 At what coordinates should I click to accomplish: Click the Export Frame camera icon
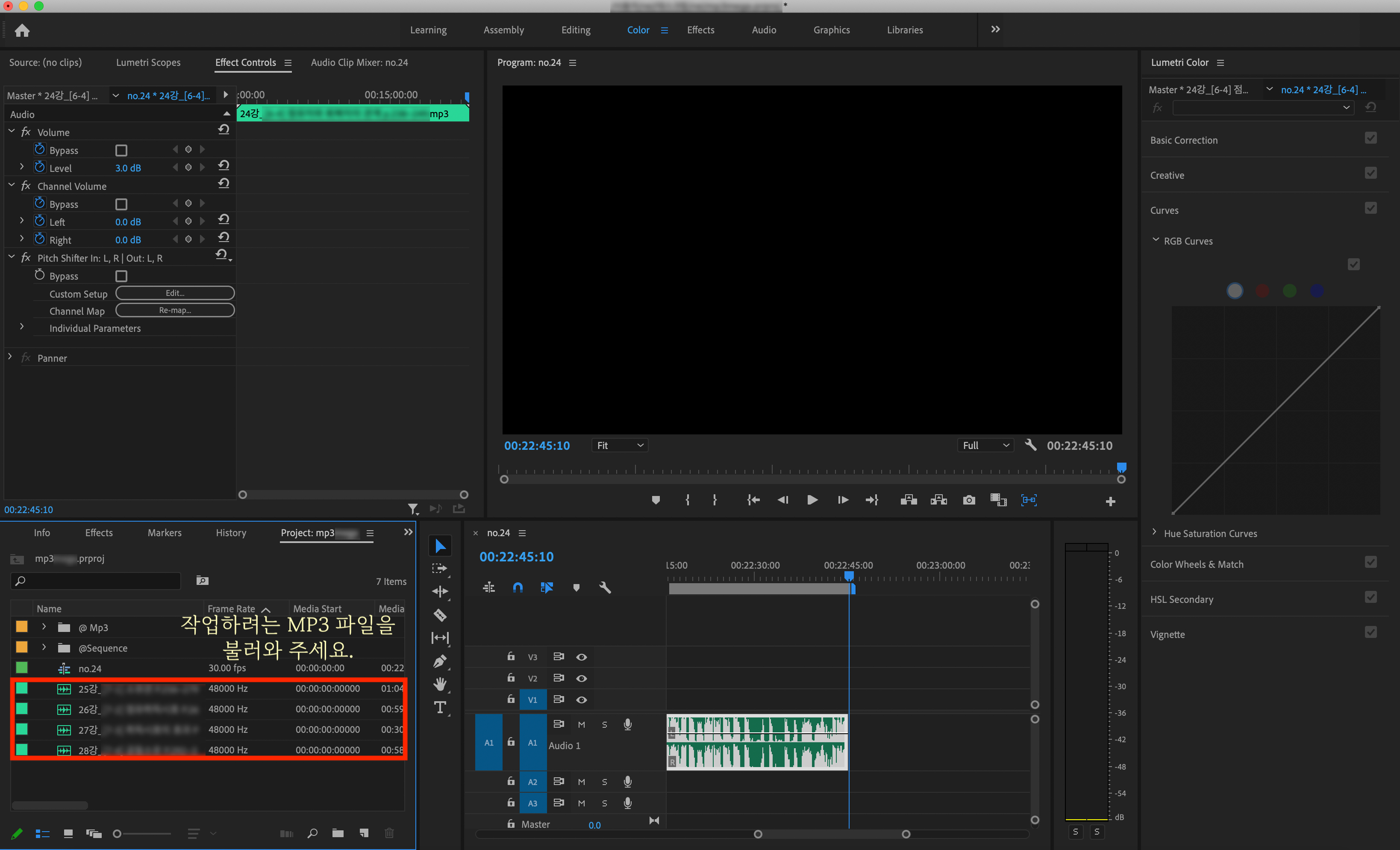(x=969, y=500)
